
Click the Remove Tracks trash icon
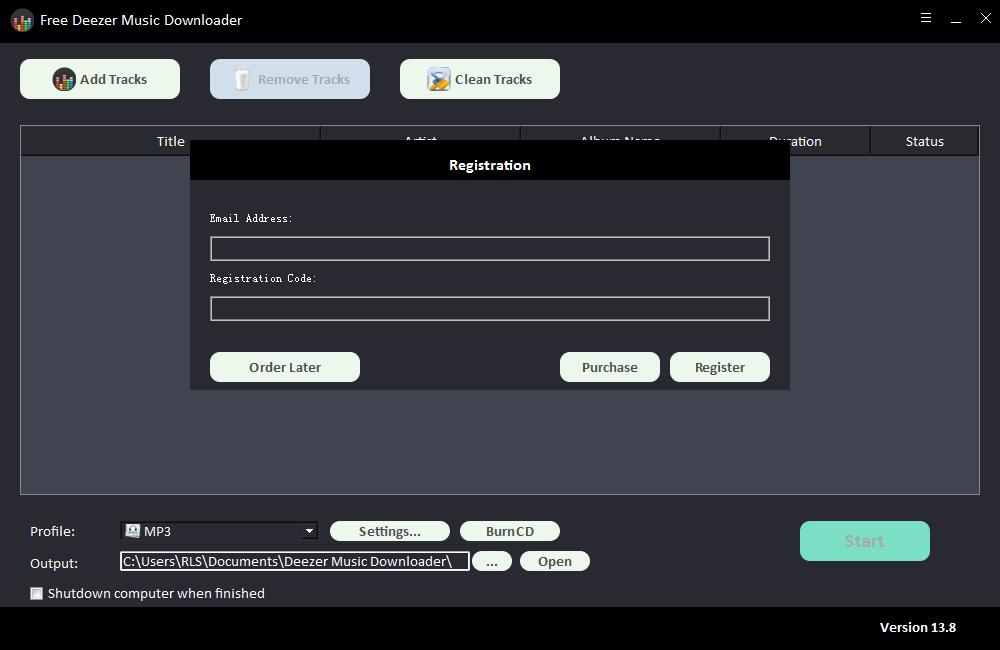(242, 80)
